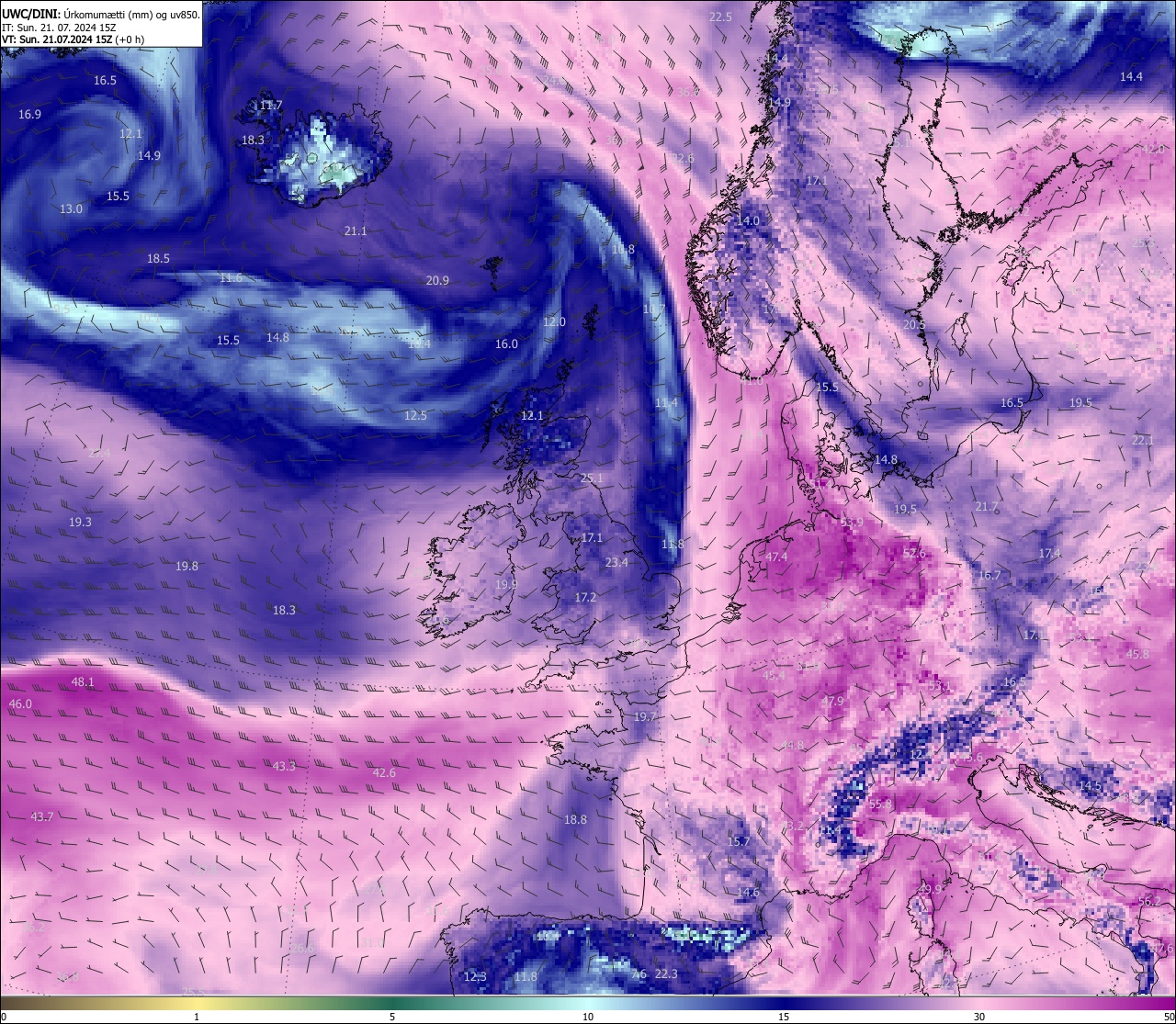Select the 46.0 value at left edge

pyautogui.click(x=20, y=704)
